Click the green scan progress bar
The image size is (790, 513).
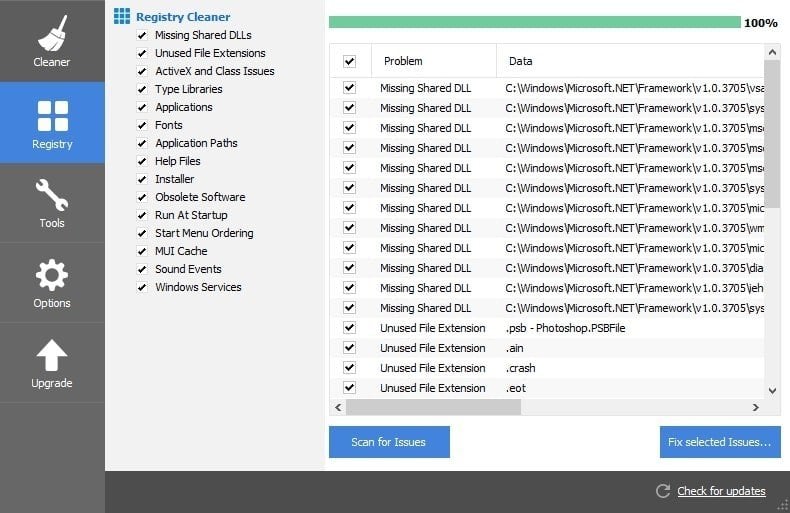point(535,22)
